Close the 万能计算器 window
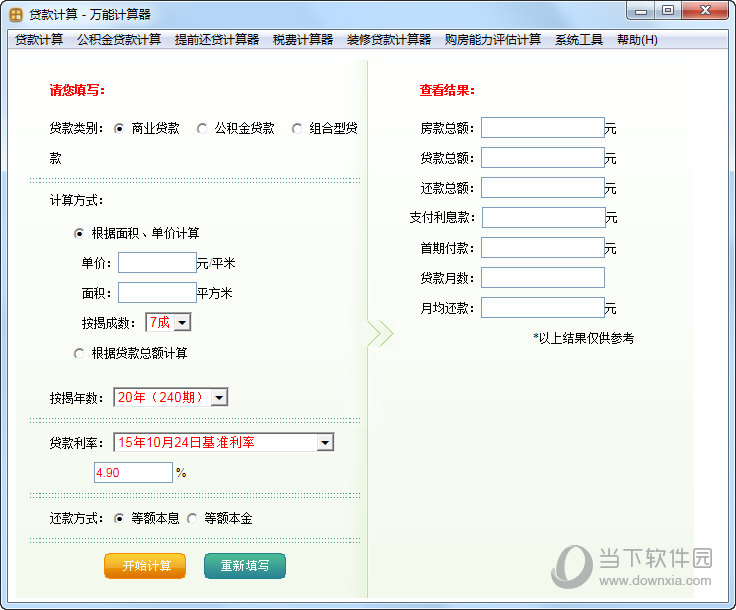The height and width of the screenshot is (610, 736). click(705, 11)
